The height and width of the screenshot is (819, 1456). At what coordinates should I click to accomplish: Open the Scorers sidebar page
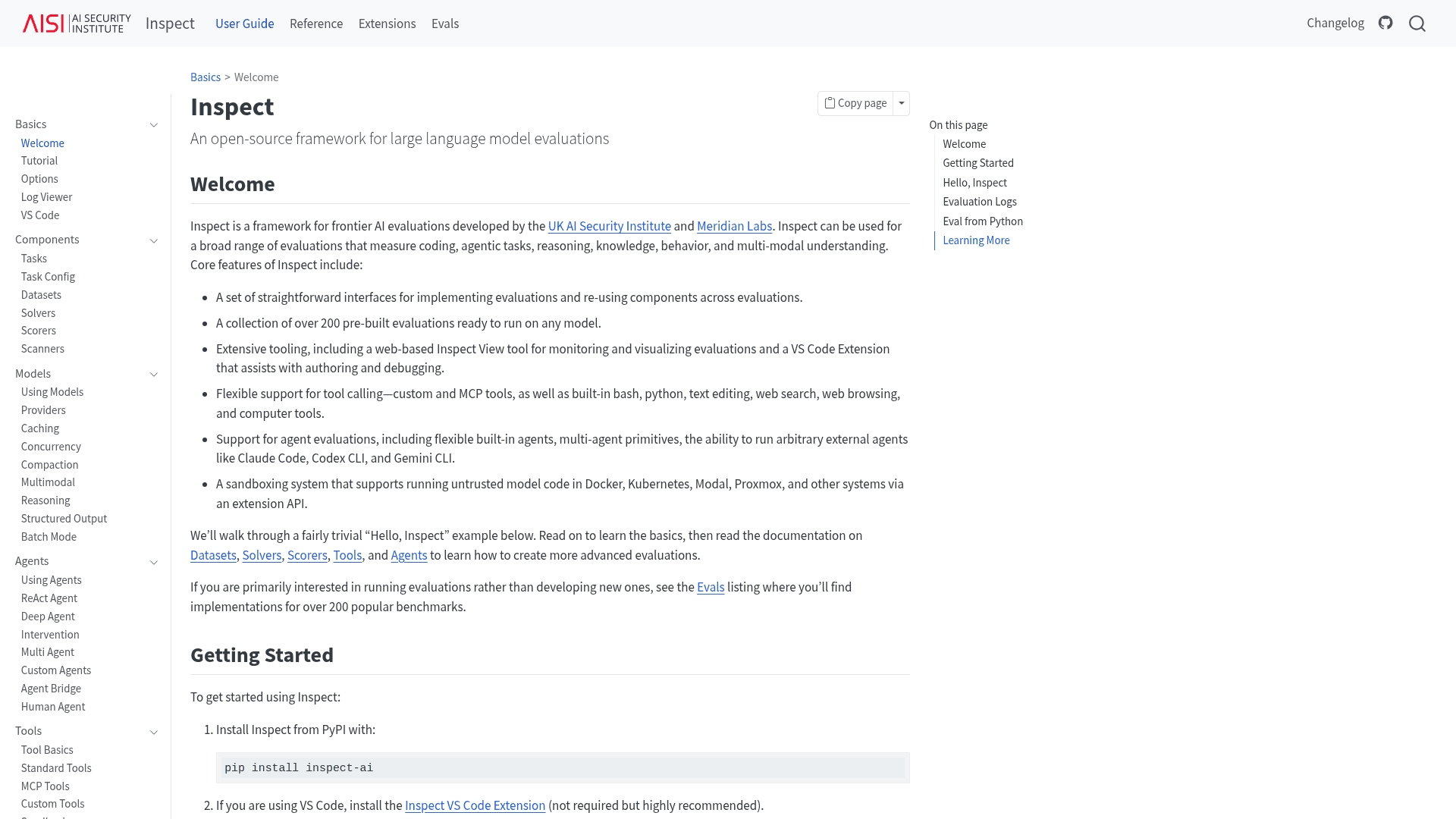coord(39,331)
